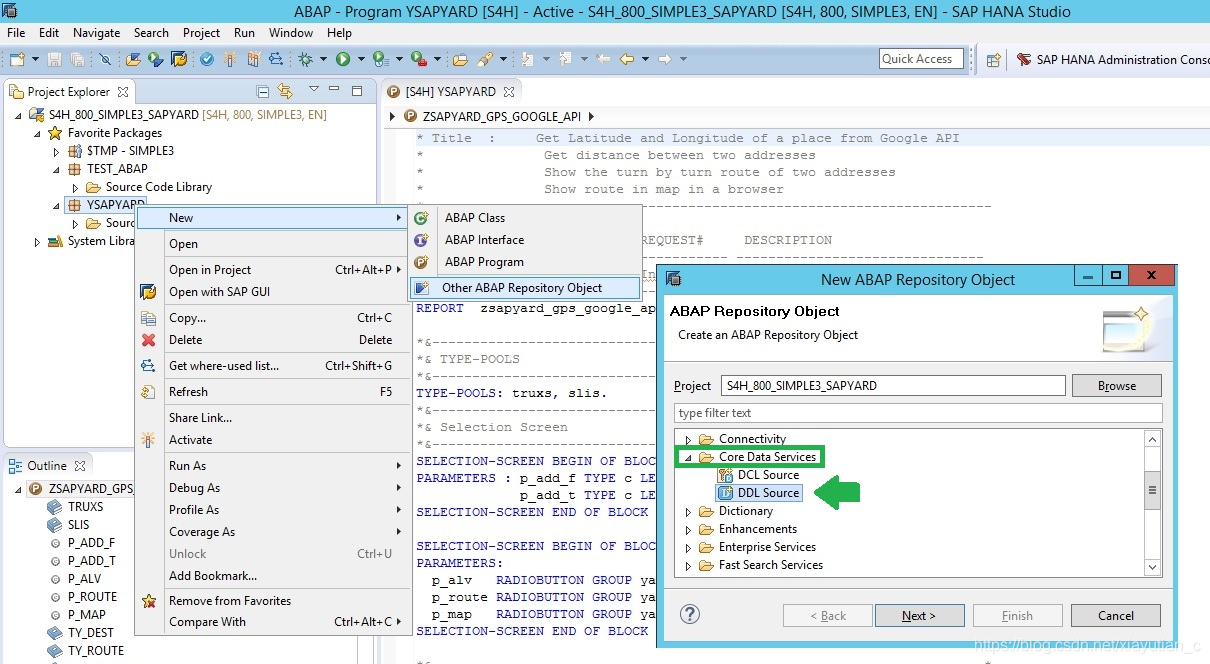Click the dialog tree scroll down arrow
This screenshot has width=1210, height=664.
click(1153, 566)
